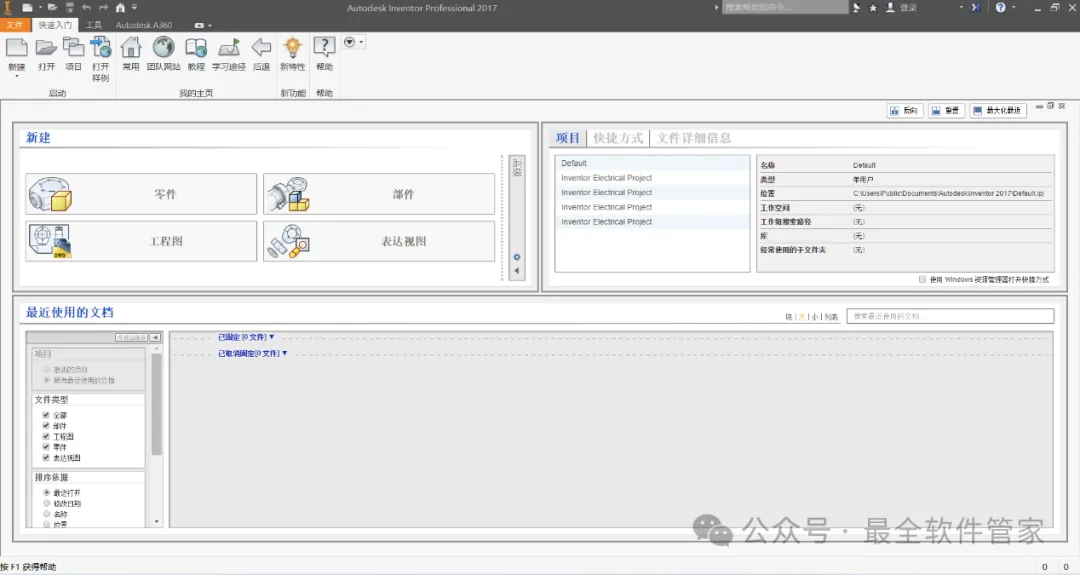This screenshot has width=1080, height=575.
Task: Collapse the New panel with left arrow
Action: (517, 271)
